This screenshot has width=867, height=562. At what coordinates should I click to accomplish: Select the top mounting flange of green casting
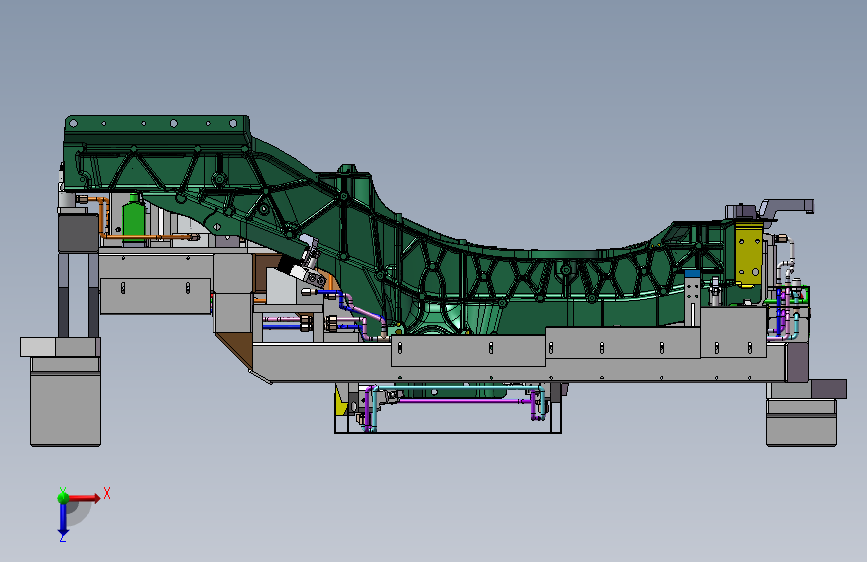[157, 124]
